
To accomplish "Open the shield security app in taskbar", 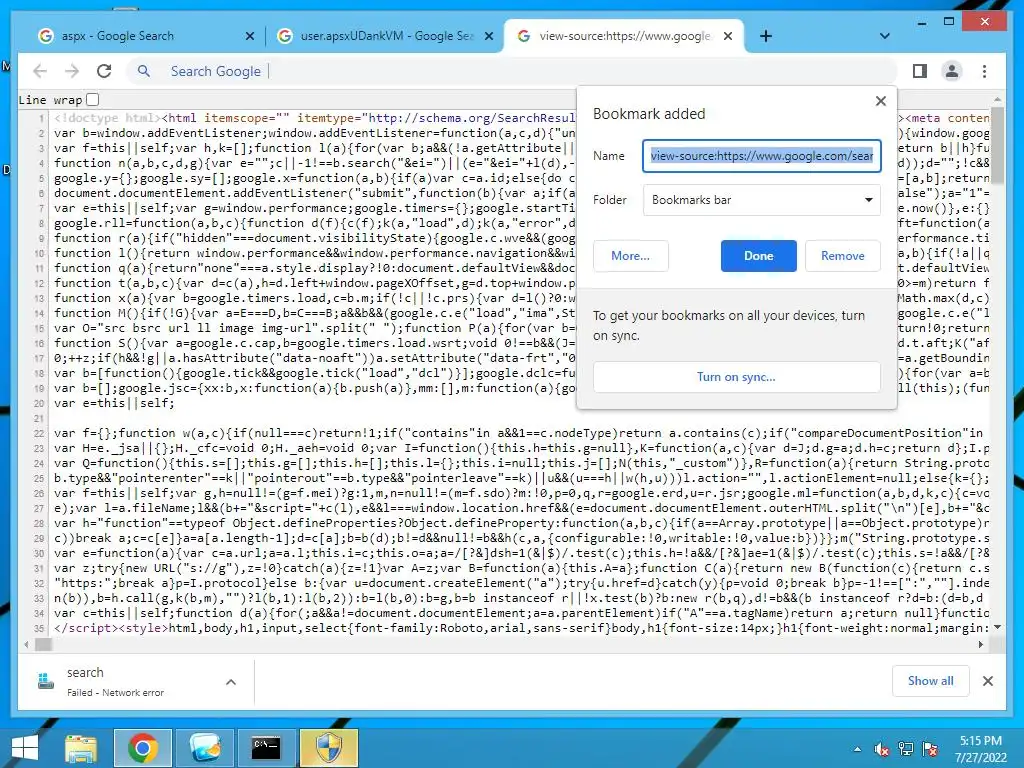I will pyautogui.click(x=328, y=748).
